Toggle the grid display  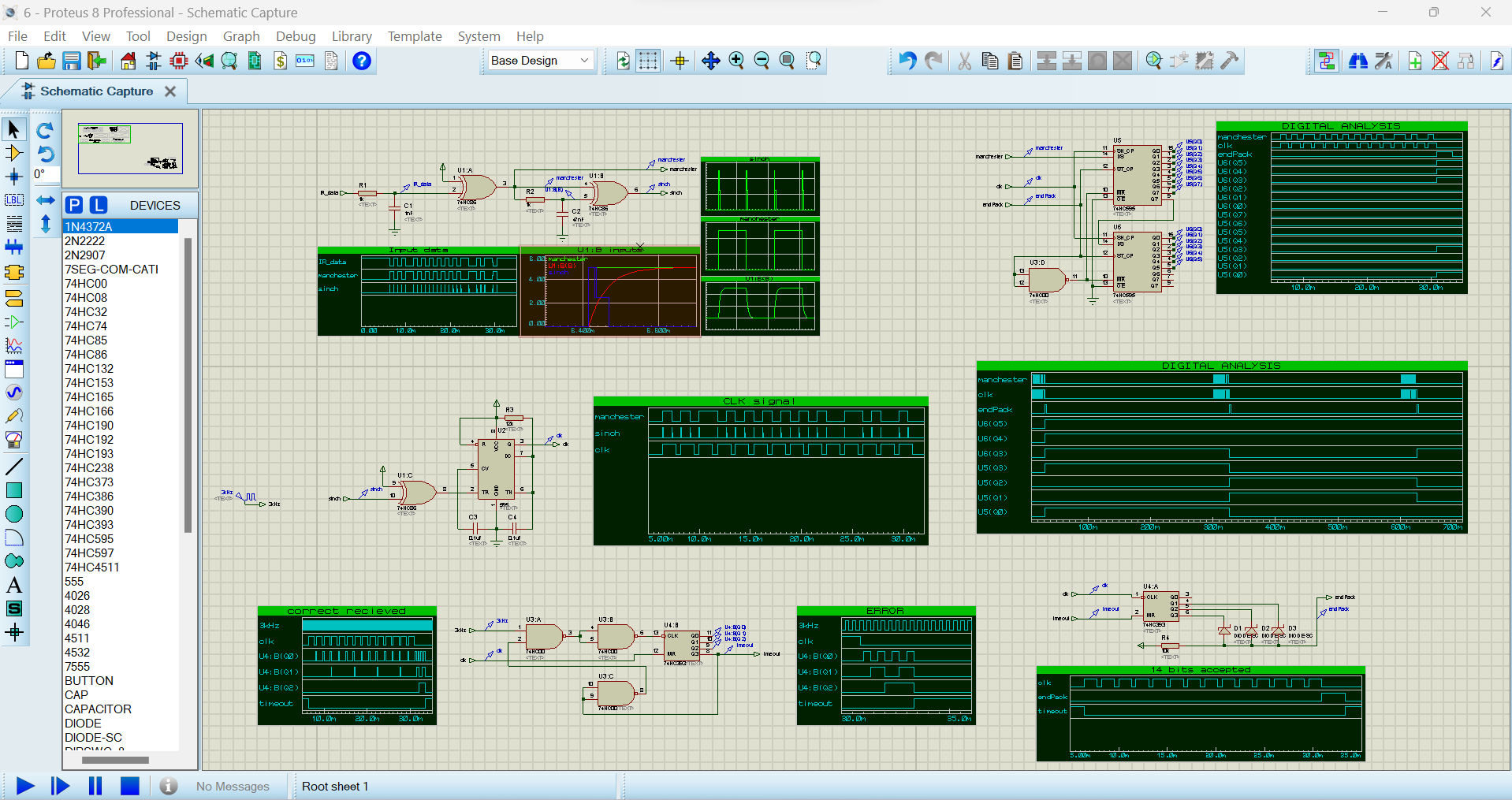(x=648, y=61)
